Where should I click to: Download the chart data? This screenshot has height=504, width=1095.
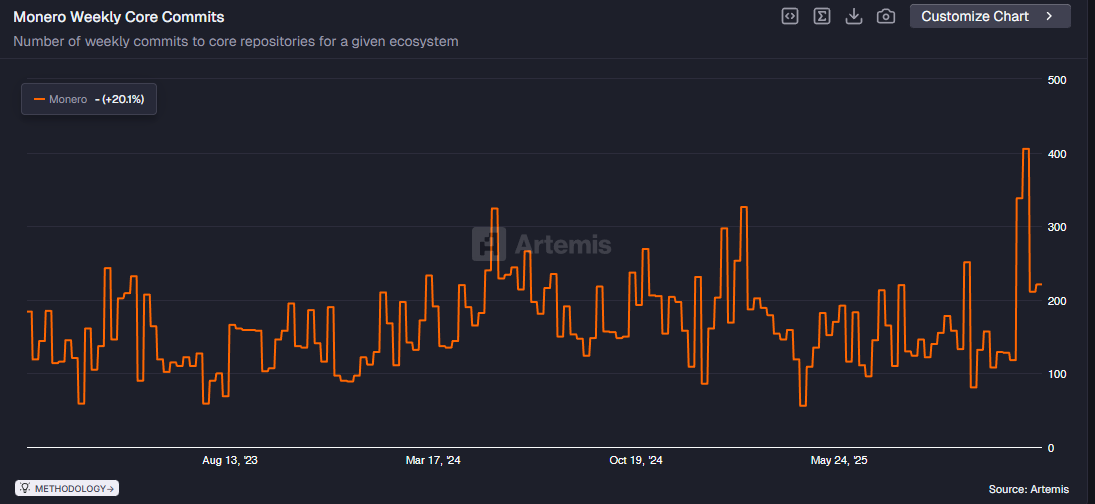tap(853, 16)
